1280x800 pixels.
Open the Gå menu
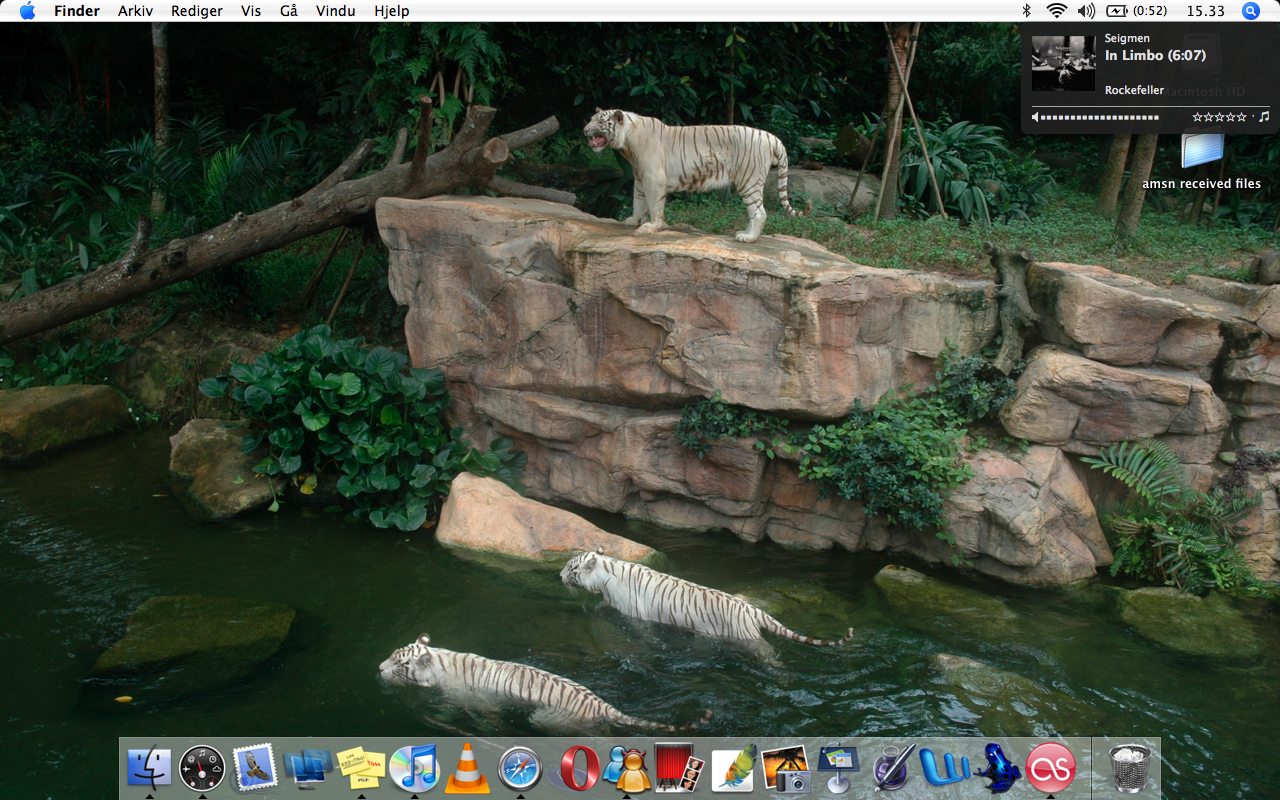[x=289, y=11]
